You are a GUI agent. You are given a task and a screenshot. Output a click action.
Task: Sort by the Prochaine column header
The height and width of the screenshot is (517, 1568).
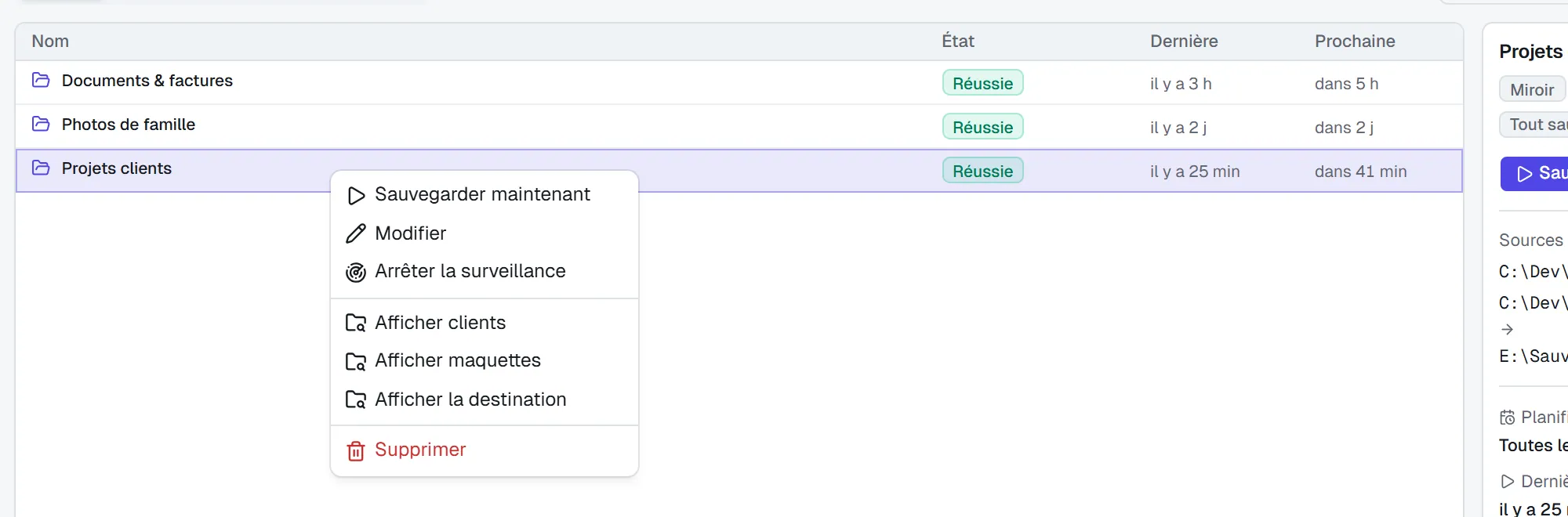1355,42
